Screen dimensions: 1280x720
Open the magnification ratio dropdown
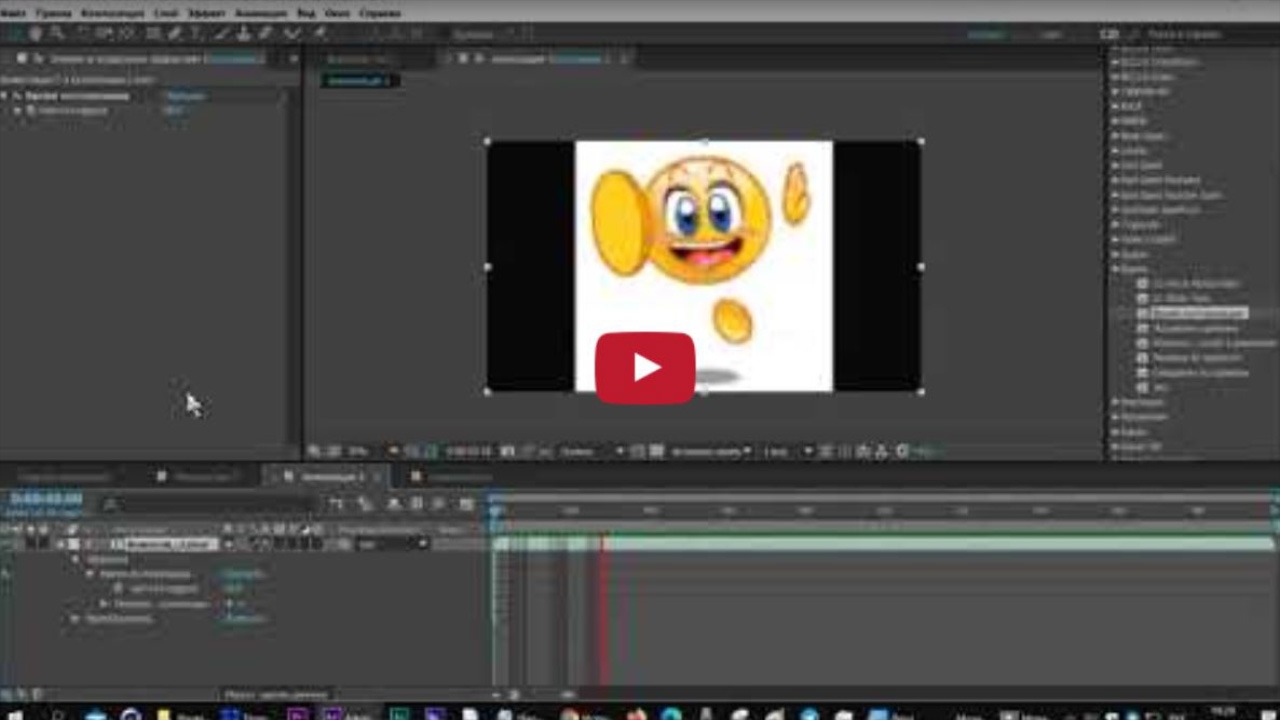pos(350,451)
